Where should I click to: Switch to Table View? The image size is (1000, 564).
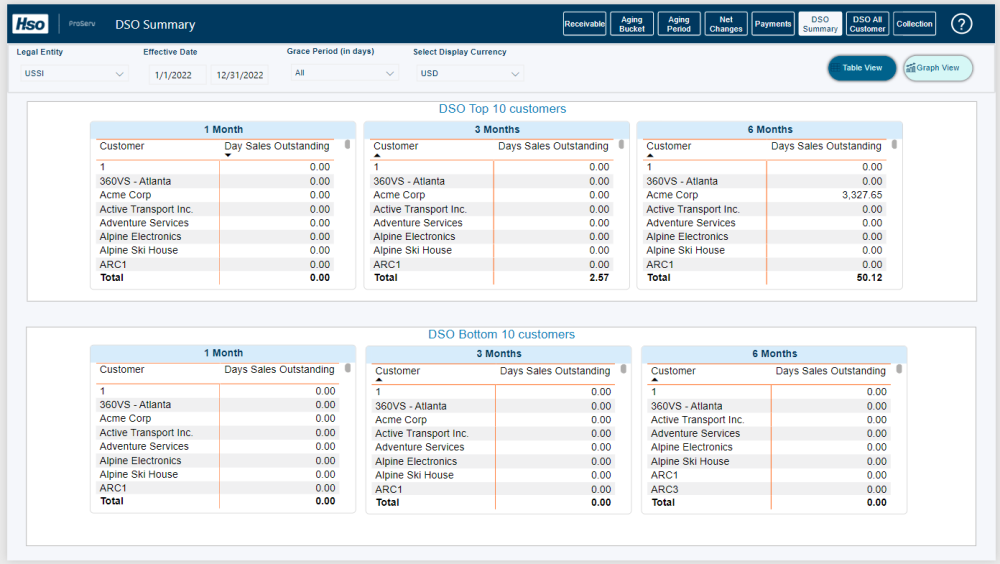point(862,68)
